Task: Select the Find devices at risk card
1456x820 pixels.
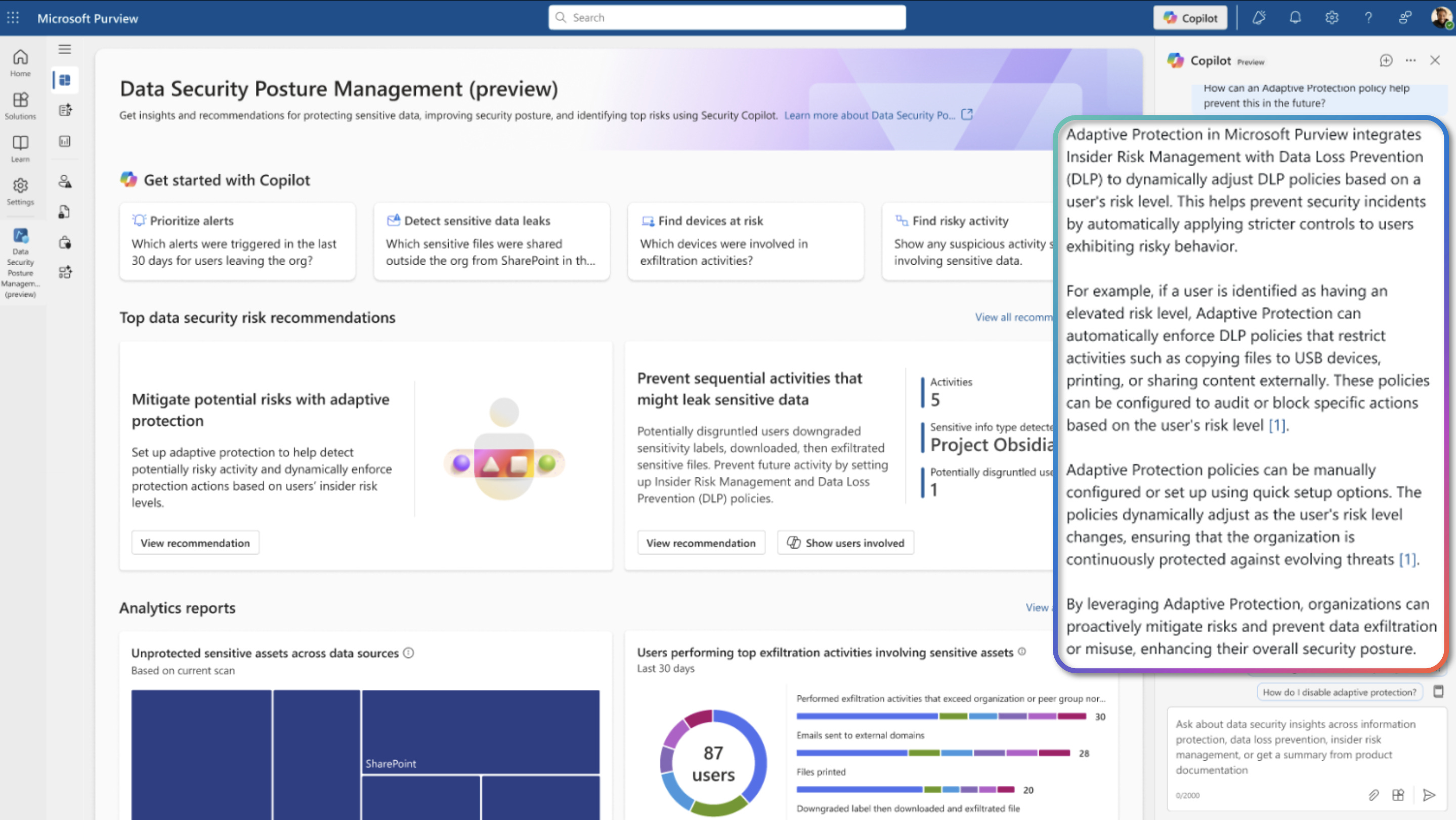Action: (x=746, y=241)
